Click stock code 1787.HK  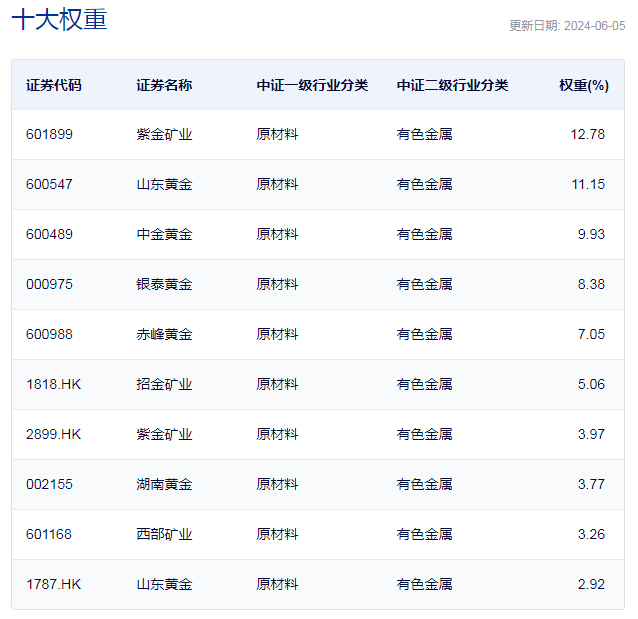point(53,584)
